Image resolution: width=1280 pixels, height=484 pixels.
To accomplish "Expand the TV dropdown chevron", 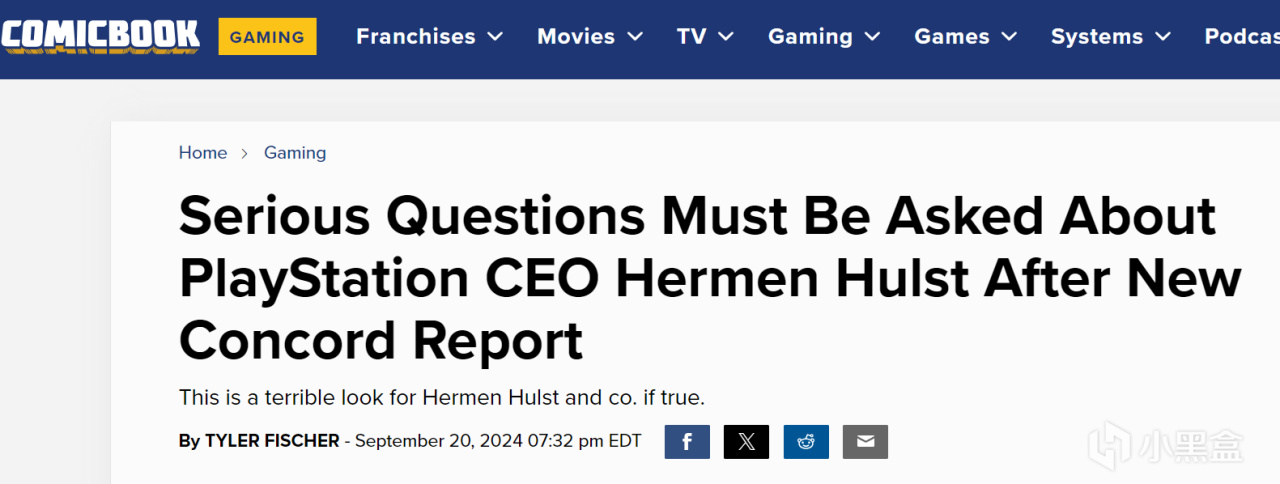I will click(x=726, y=37).
